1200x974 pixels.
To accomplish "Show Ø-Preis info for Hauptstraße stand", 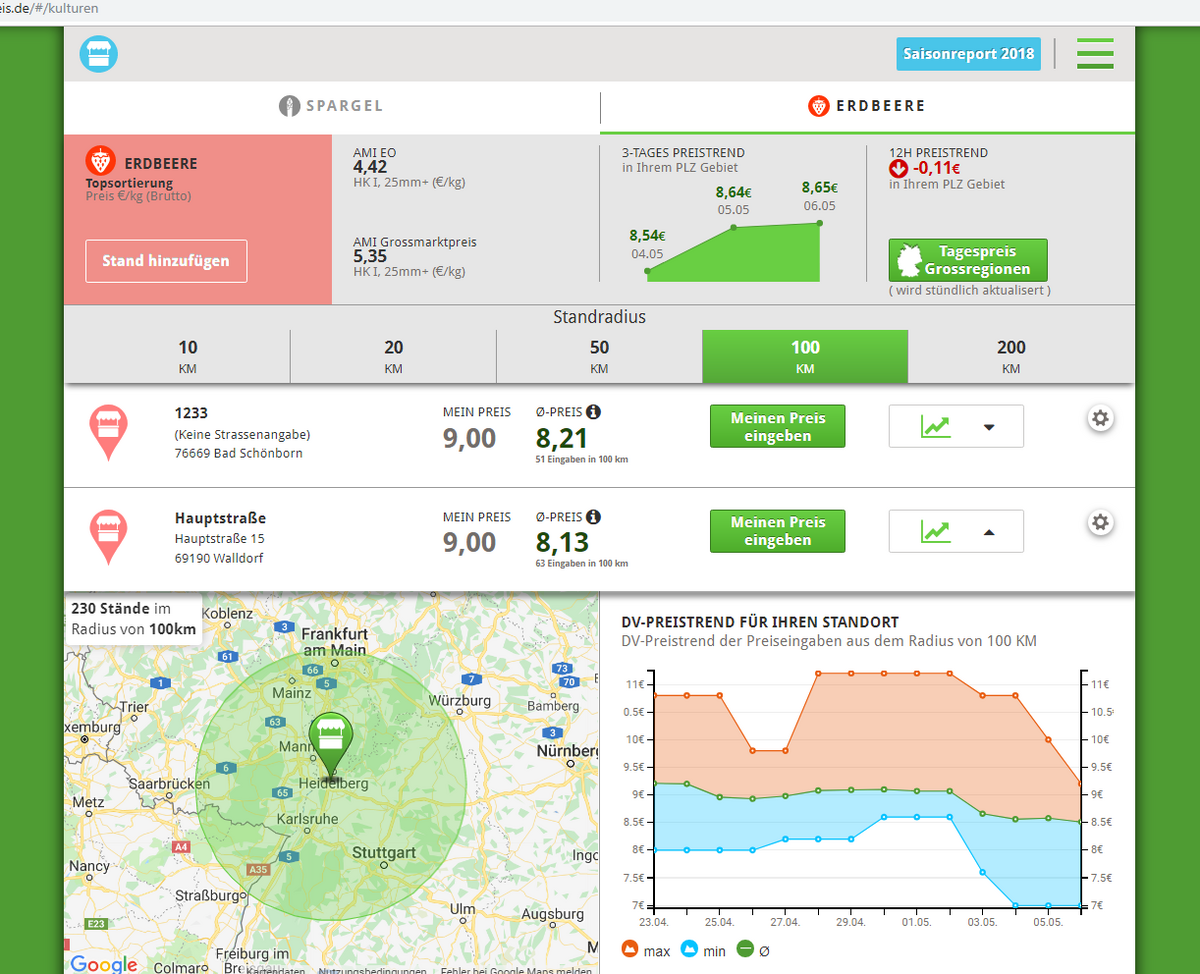I will 594,517.
